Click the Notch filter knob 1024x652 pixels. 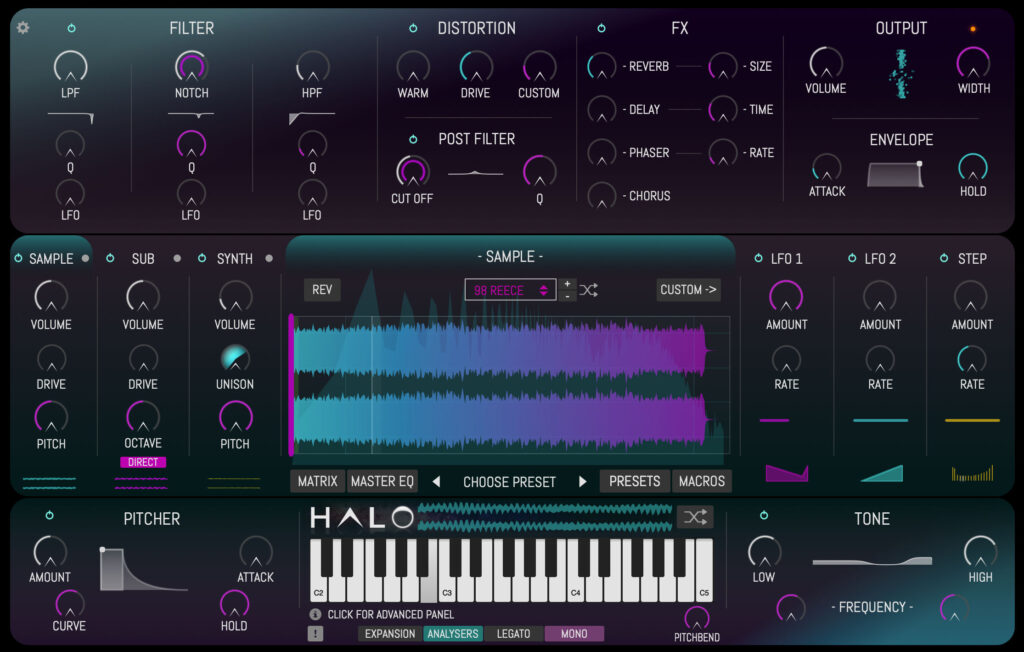point(191,67)
